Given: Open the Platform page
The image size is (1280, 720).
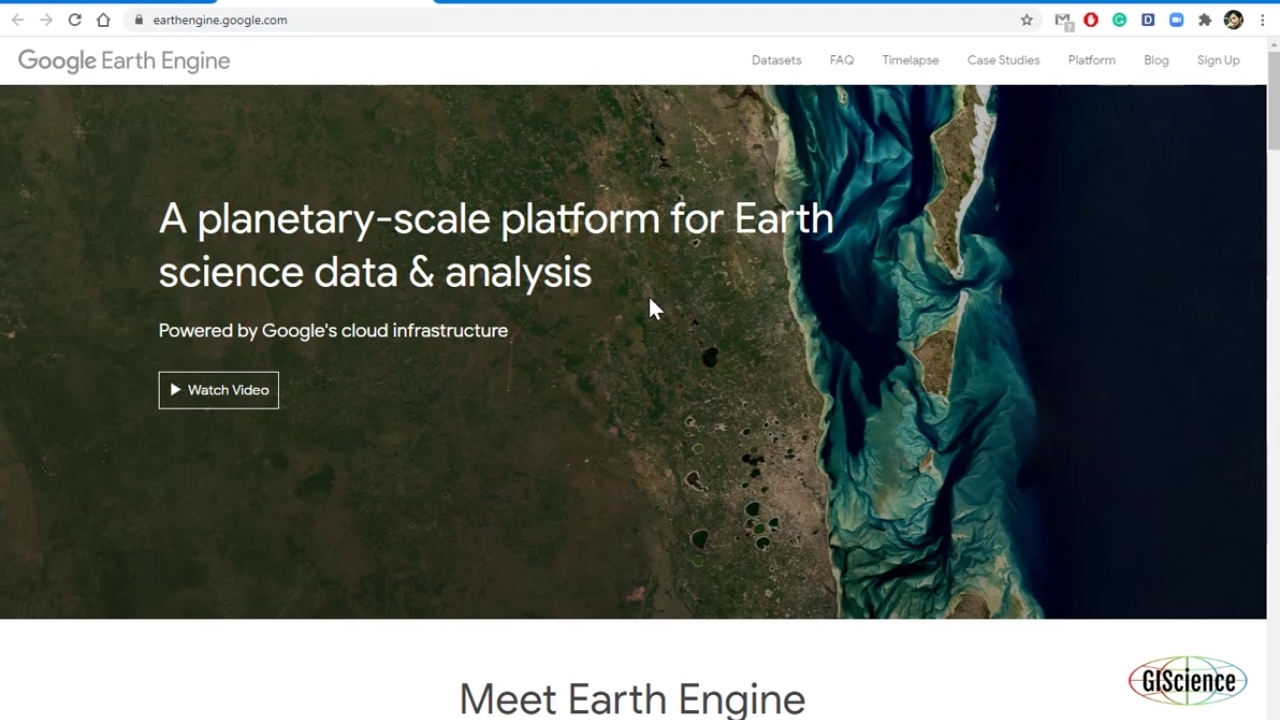Looking at the screenshot, I should [1091, 60].
